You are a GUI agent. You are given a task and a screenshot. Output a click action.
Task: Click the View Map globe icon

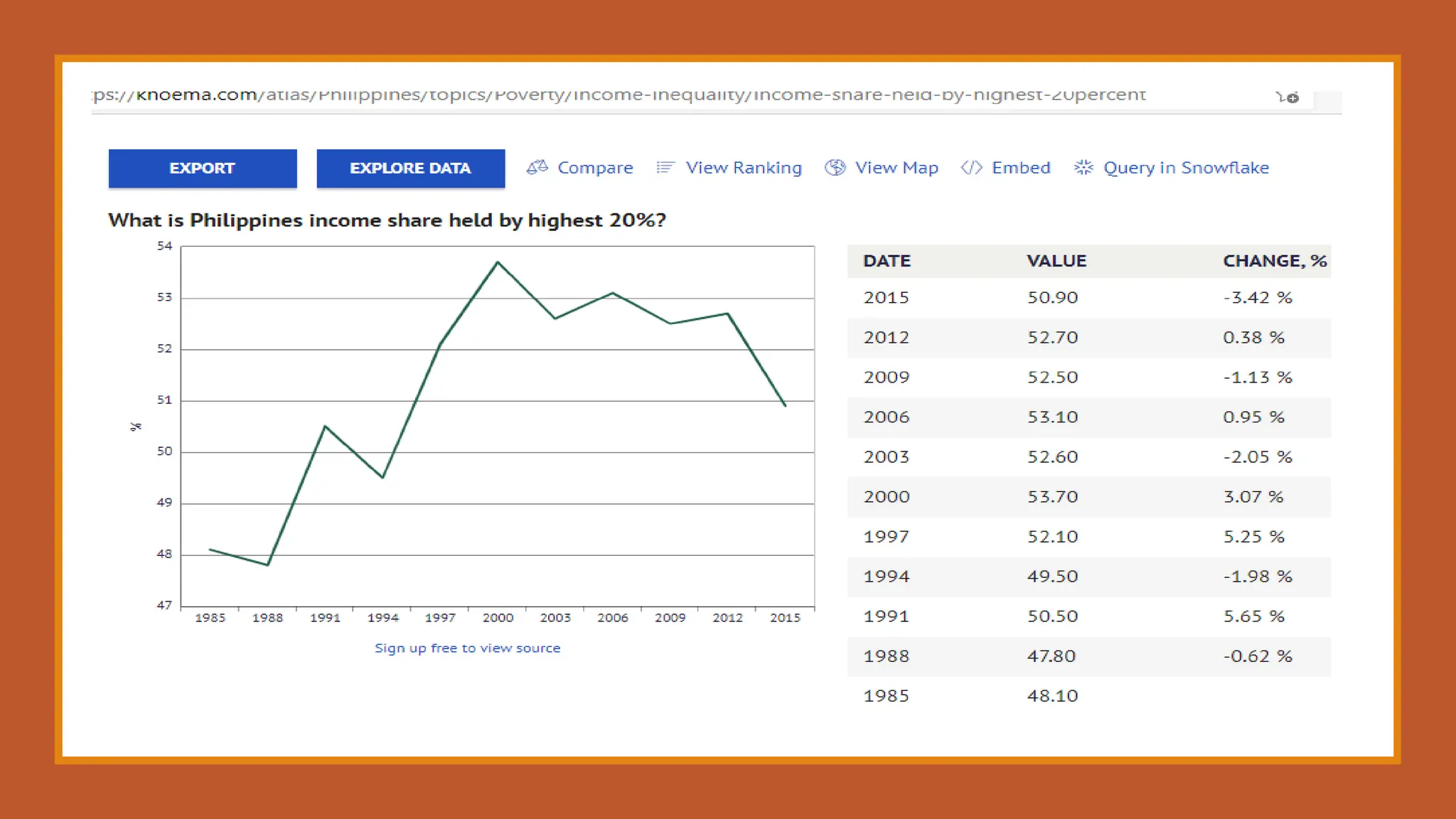pyautogui.click(x=835, y=167)
